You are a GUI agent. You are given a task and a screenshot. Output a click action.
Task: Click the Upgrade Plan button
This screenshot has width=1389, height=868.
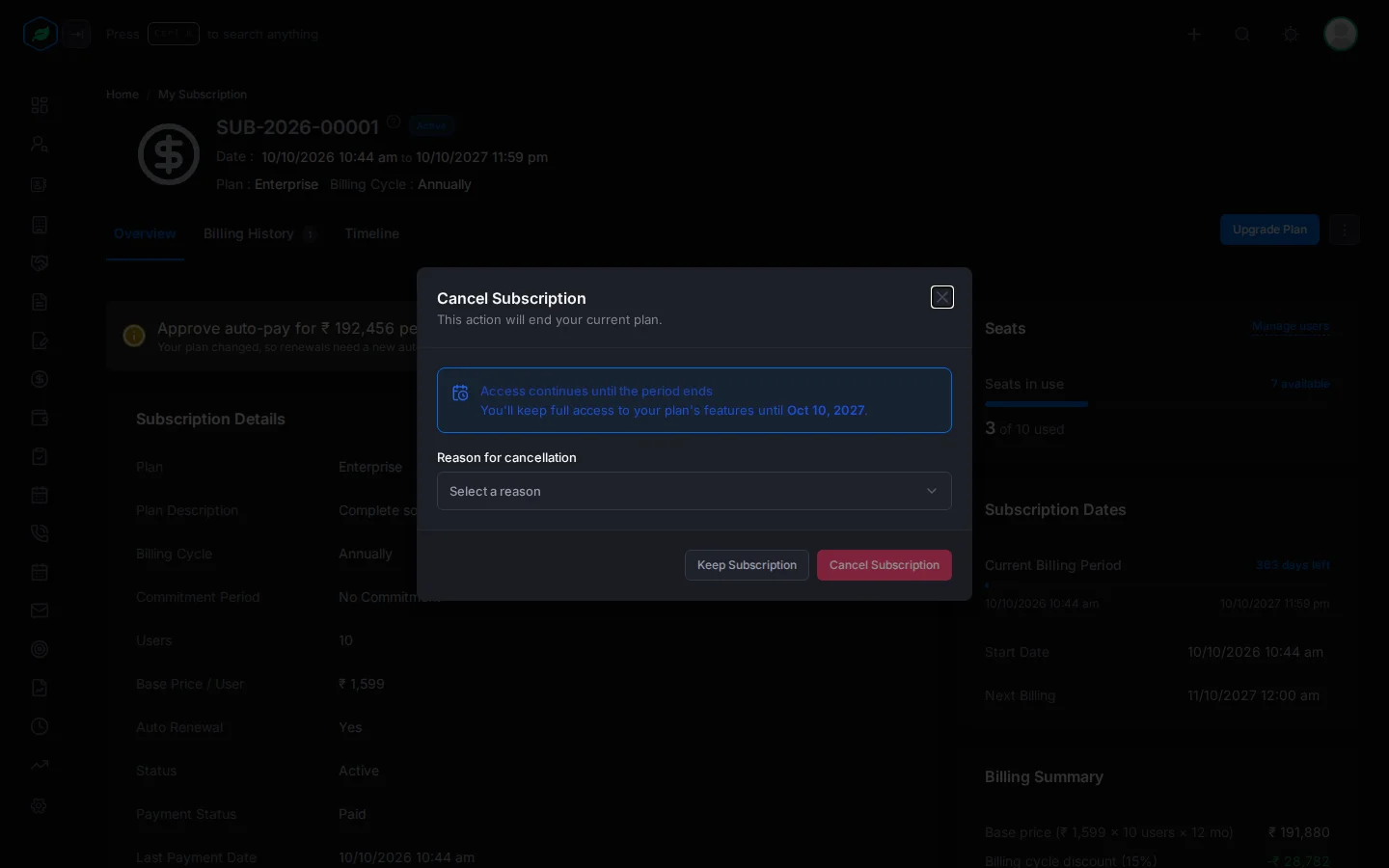click(1269, 230)
